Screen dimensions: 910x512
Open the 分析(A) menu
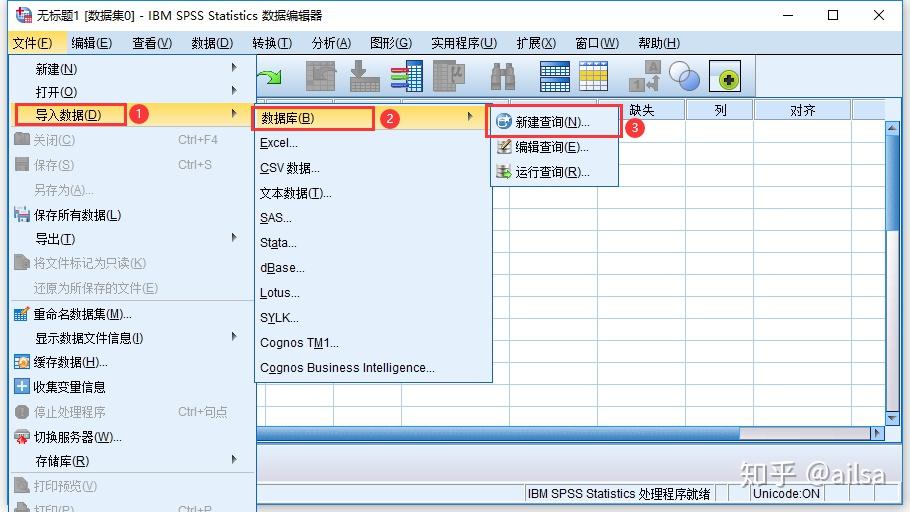331,43
